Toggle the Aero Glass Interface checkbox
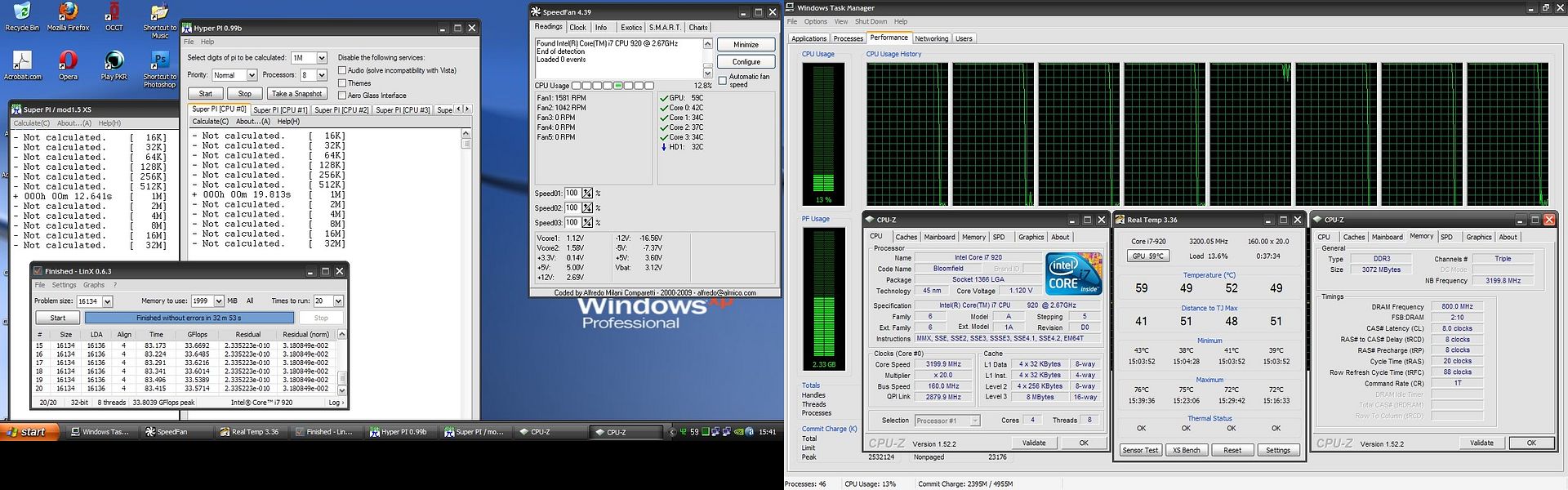The height and width of the screenshot is (490, 1568). coord(343,95)
